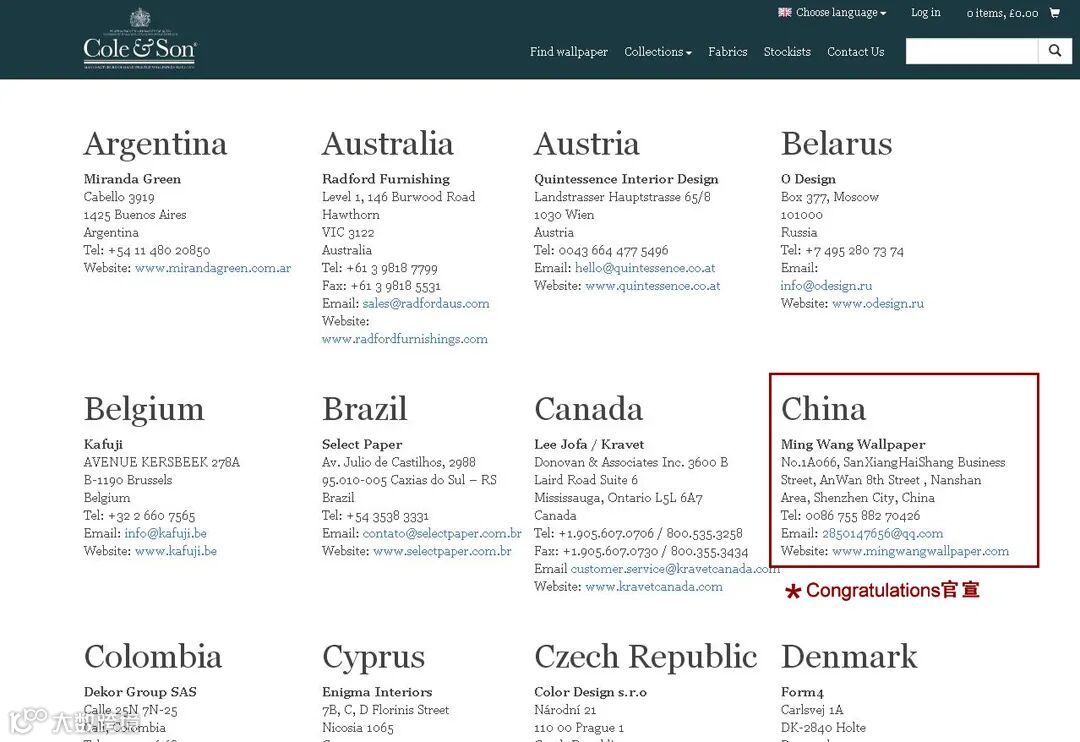This screenshot has width=1080, height=742.
Task: Click the Australia heading
Action: pos(388,144)
